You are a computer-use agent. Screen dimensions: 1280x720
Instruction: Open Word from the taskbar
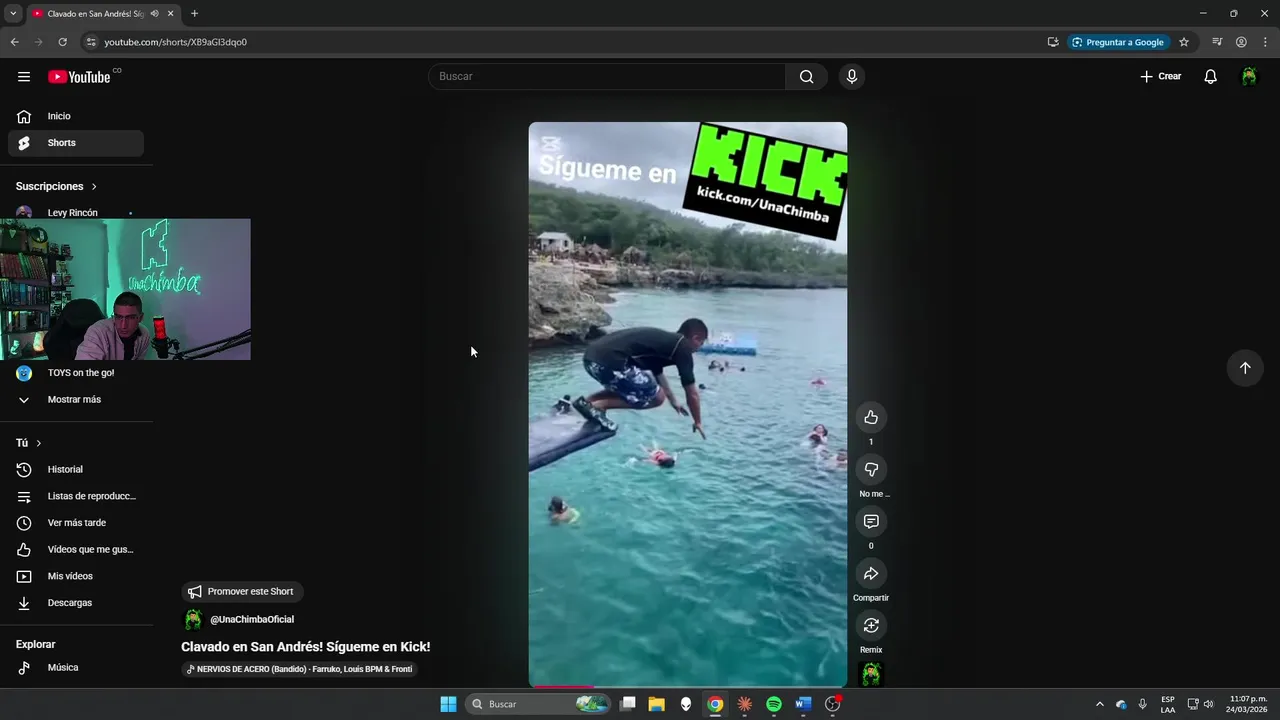[x=803, y=704]
